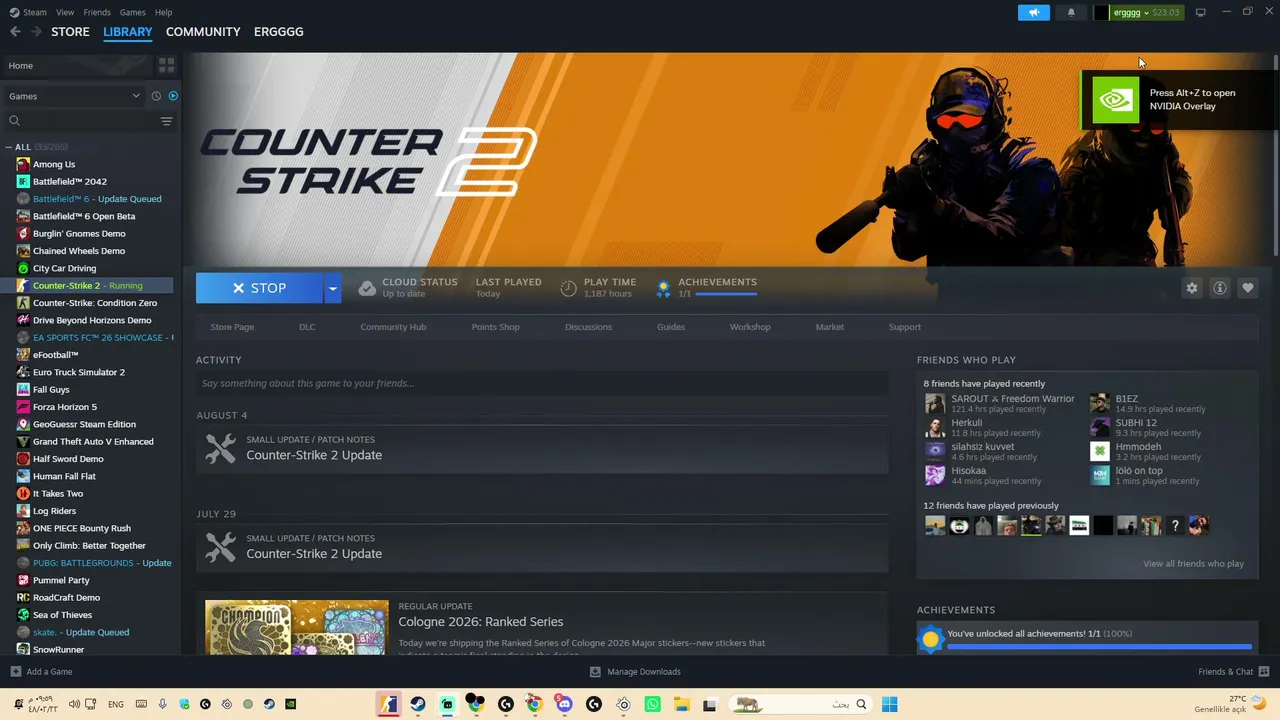Open the Market link
Image resolution: width=1280 pixels, height=720 pixels.
coord(830,327)
